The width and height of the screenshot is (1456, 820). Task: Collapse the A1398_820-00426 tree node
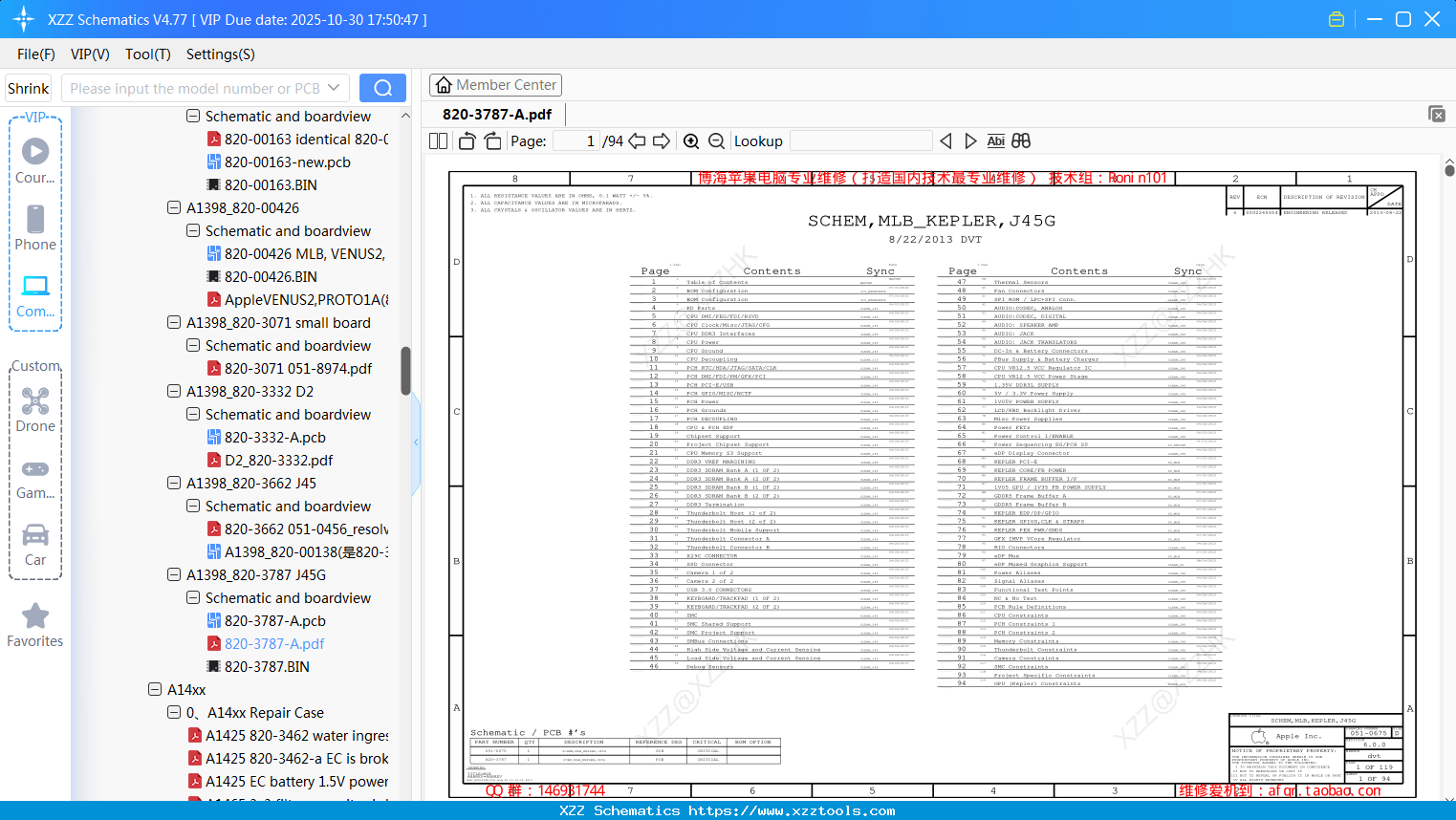click(x=174, y=207)
